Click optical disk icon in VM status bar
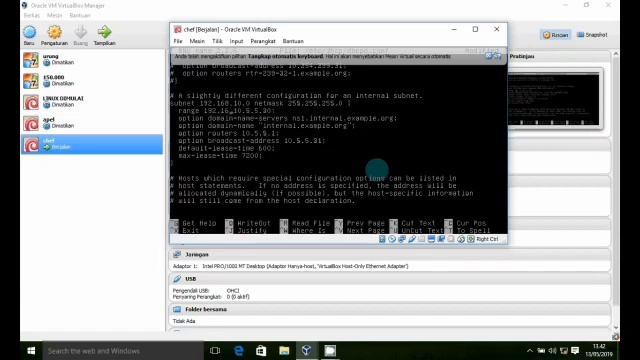The height and width of the screenshot is (360, 640). 392,239
